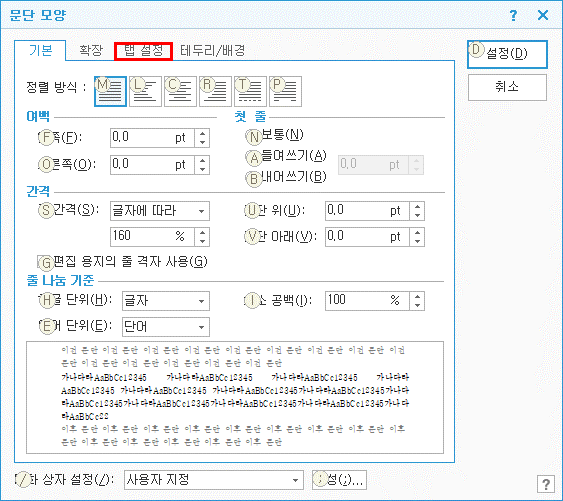Image resolution: width=563 pixels, height=501 pixels.
Task: Select center align (C) icon
Action: click(x=180, y=92)
